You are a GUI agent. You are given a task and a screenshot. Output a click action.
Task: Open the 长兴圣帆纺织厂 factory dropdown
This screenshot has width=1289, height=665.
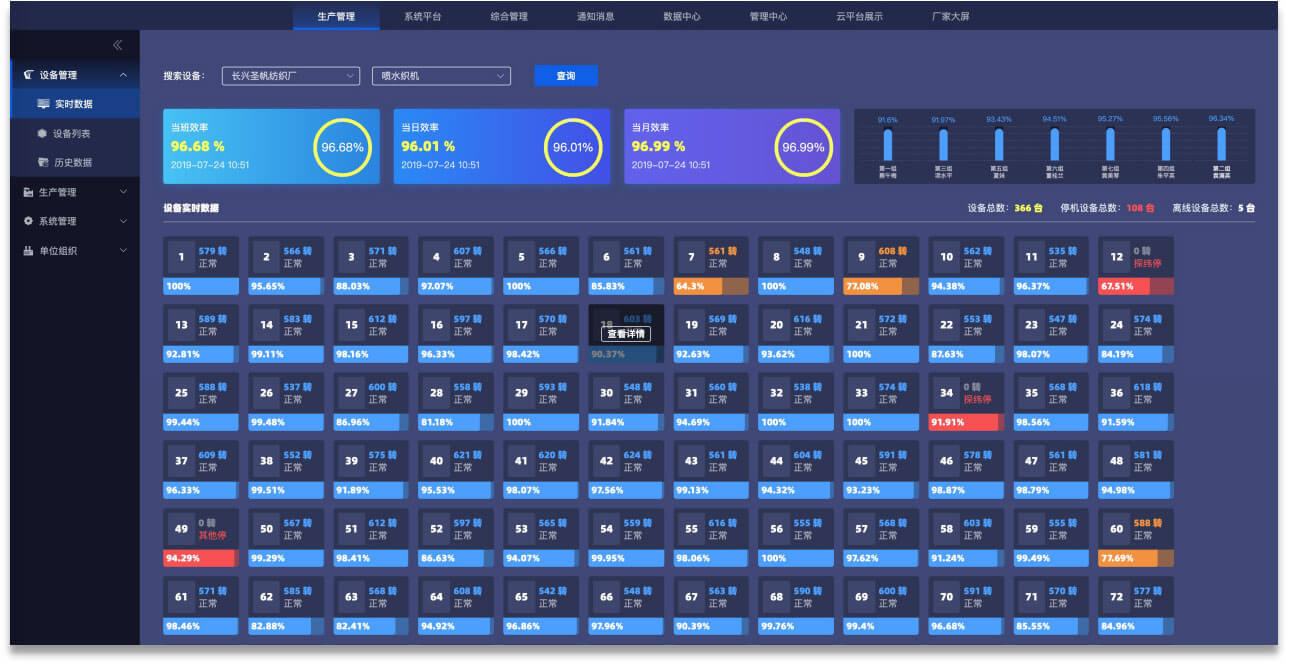(290, 76)
